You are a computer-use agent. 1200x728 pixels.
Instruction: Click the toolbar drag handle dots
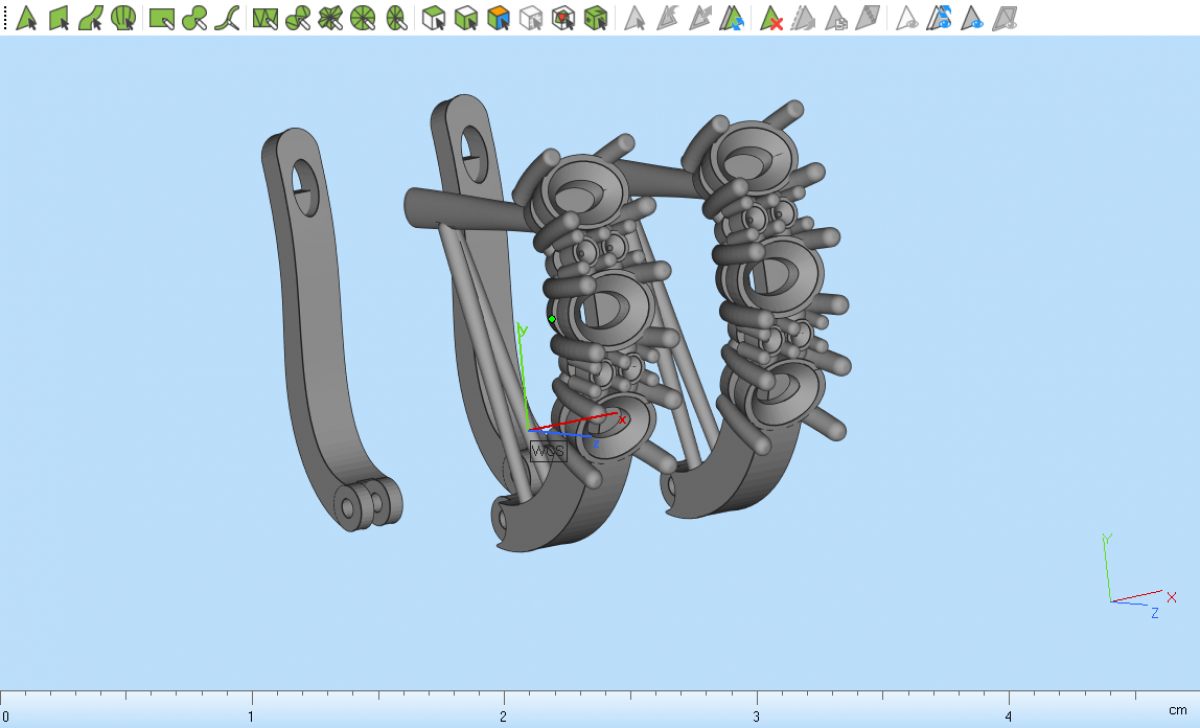tap(5, 17)
